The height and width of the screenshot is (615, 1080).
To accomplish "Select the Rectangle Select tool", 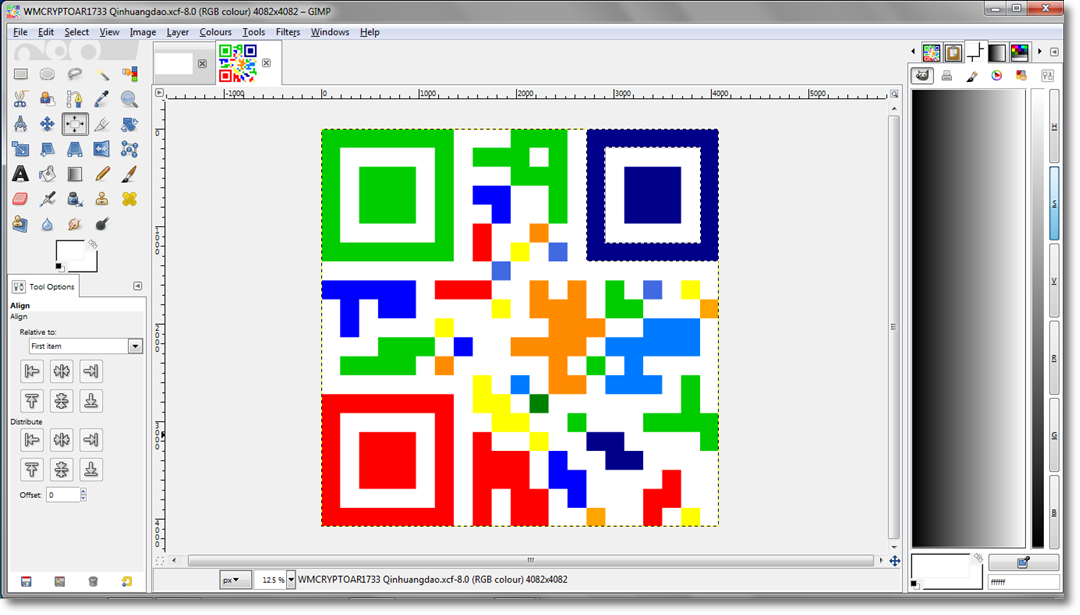I will point(21,74).
